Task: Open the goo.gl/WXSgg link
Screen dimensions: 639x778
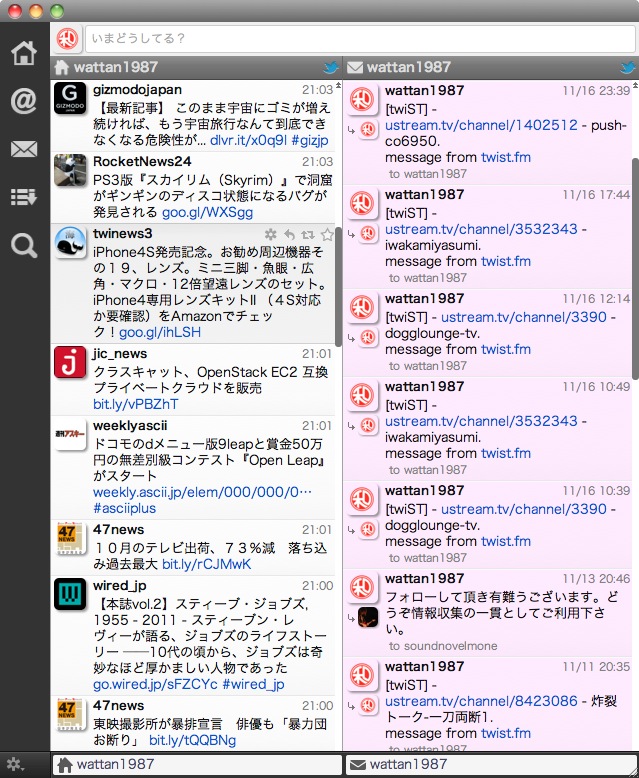Action: (207, 212)
